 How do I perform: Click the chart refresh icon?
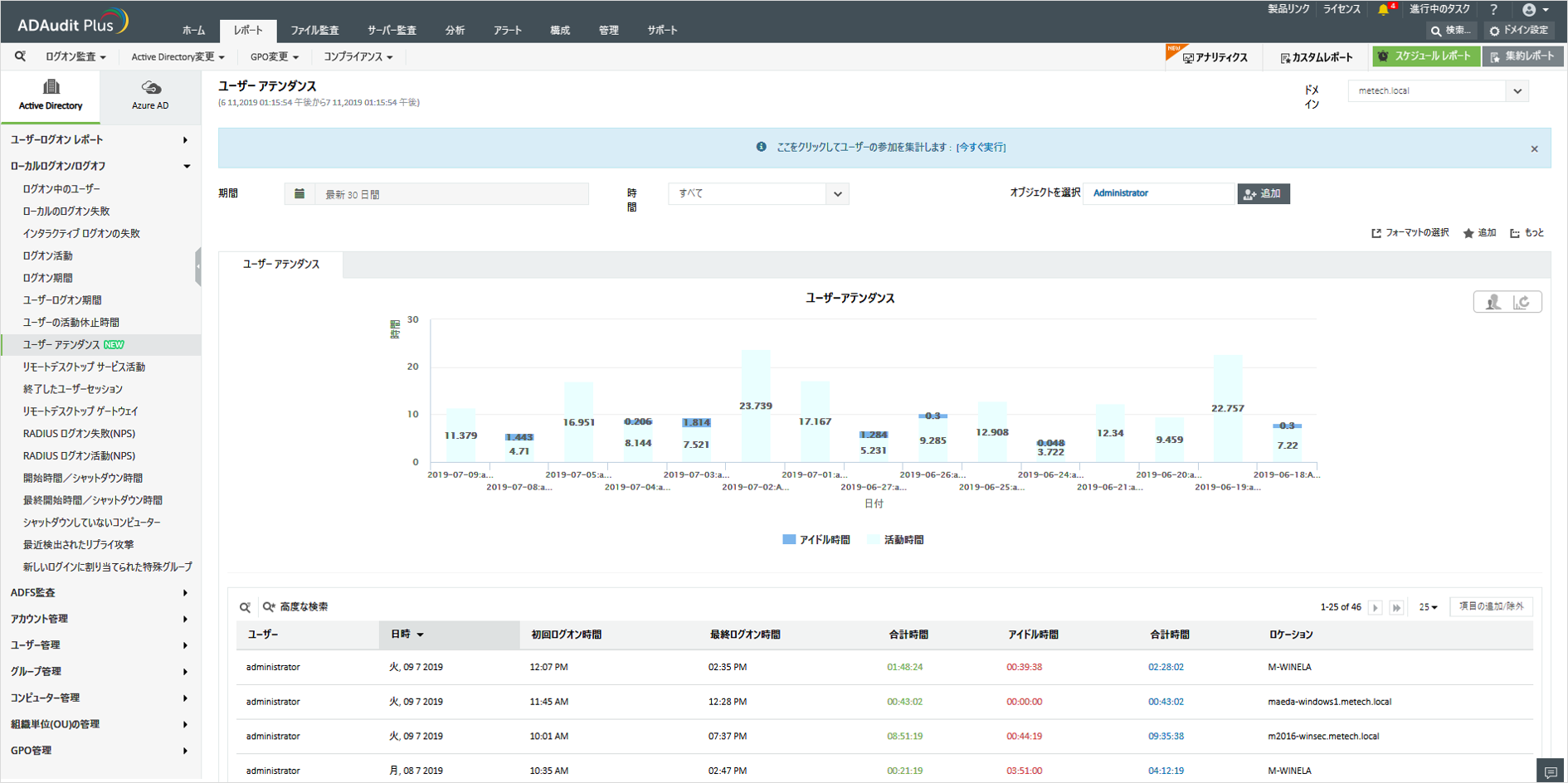pyautogui.click(x=1523, y=302)
